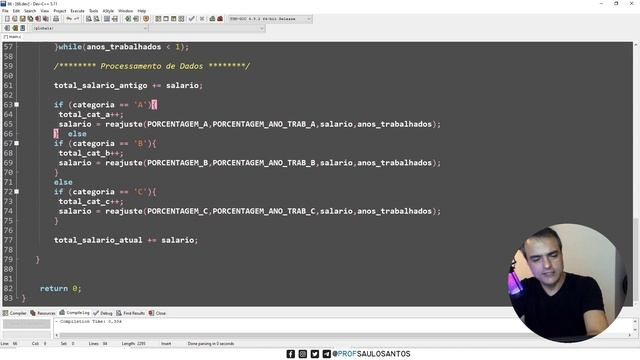This screenshot has width=640, height=360.
Task: Collapse the code fold at line 72
Action: click(x=17, y=192)
